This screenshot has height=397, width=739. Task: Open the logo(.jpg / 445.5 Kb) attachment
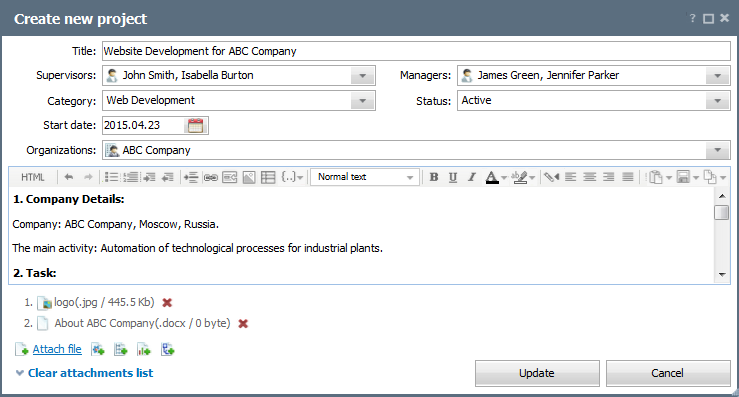coord(104,302)
